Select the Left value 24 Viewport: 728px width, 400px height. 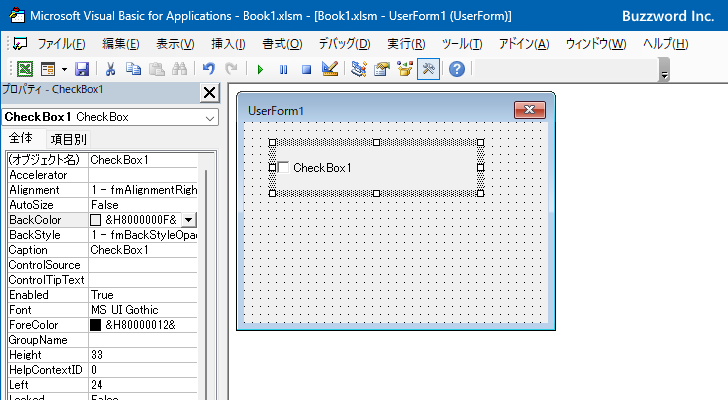[143, 385]
